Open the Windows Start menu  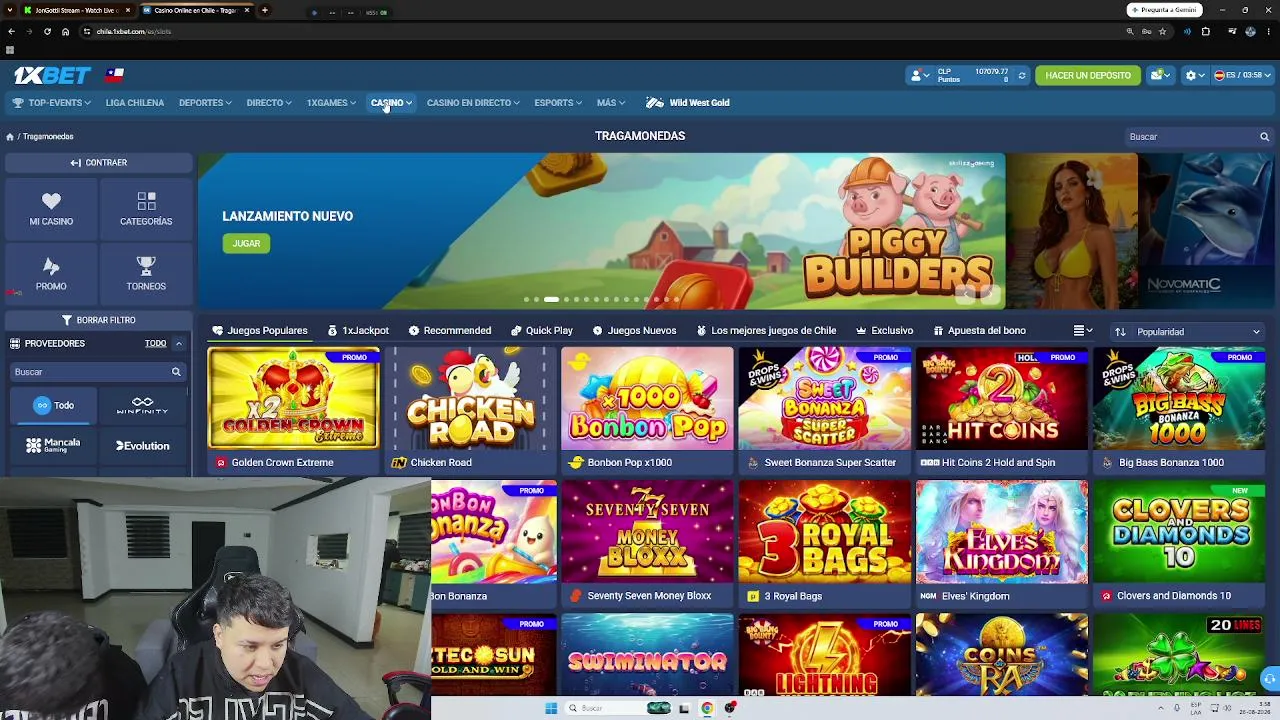click(550, 708)
